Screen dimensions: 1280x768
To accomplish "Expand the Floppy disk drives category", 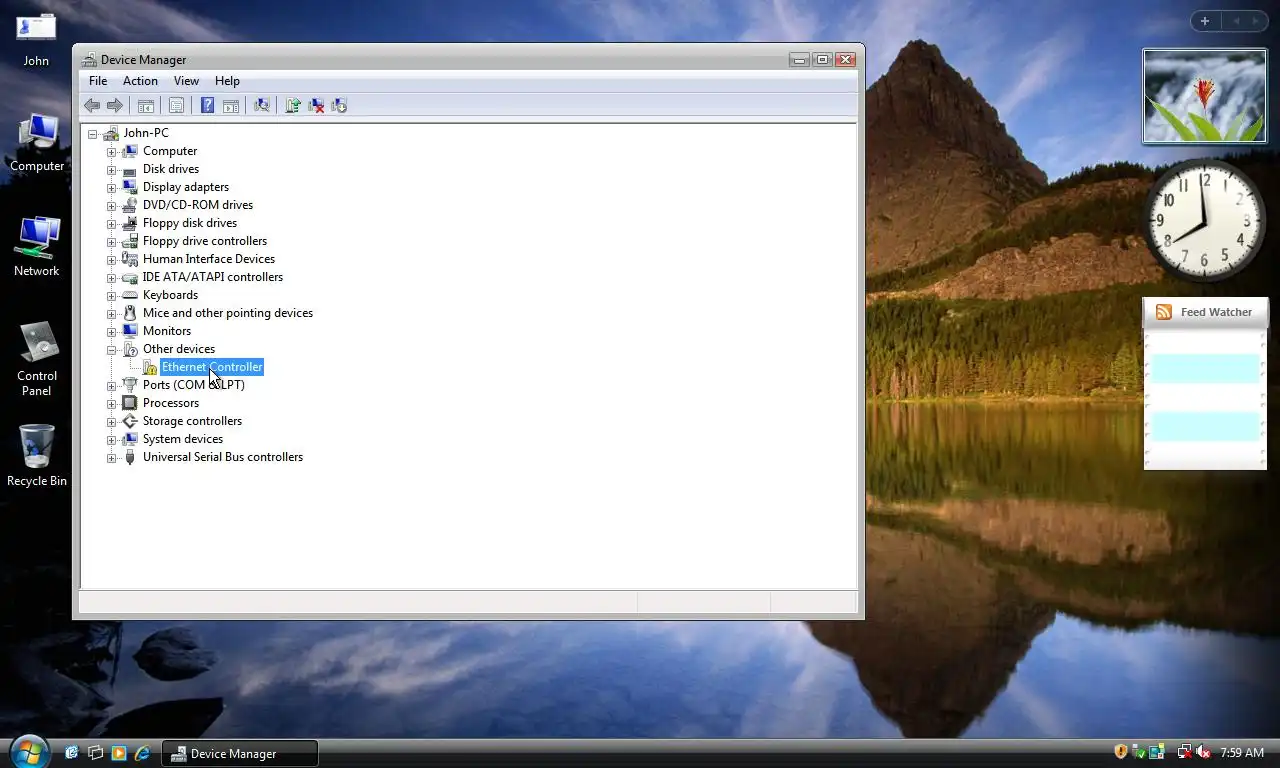I will coord(112,223).
